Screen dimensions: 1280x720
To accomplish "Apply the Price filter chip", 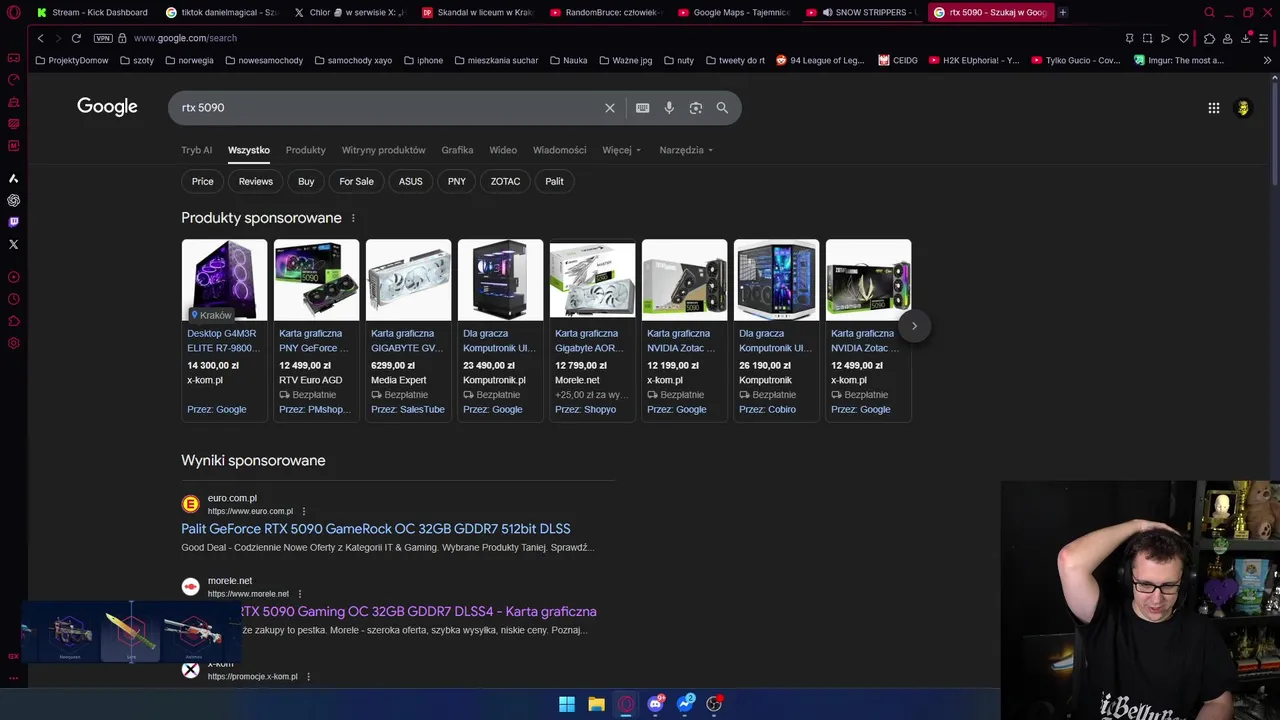I will coord(203,181).
